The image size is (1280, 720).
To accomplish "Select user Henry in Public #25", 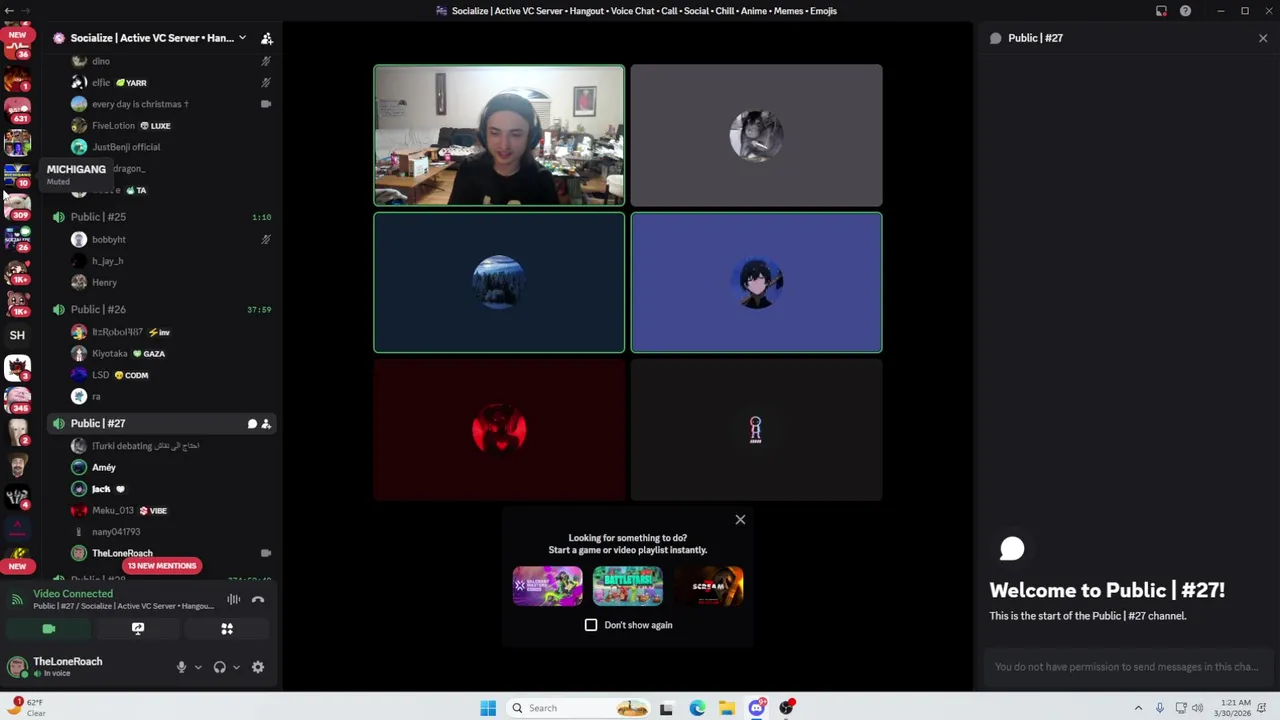I will (162, 283).
